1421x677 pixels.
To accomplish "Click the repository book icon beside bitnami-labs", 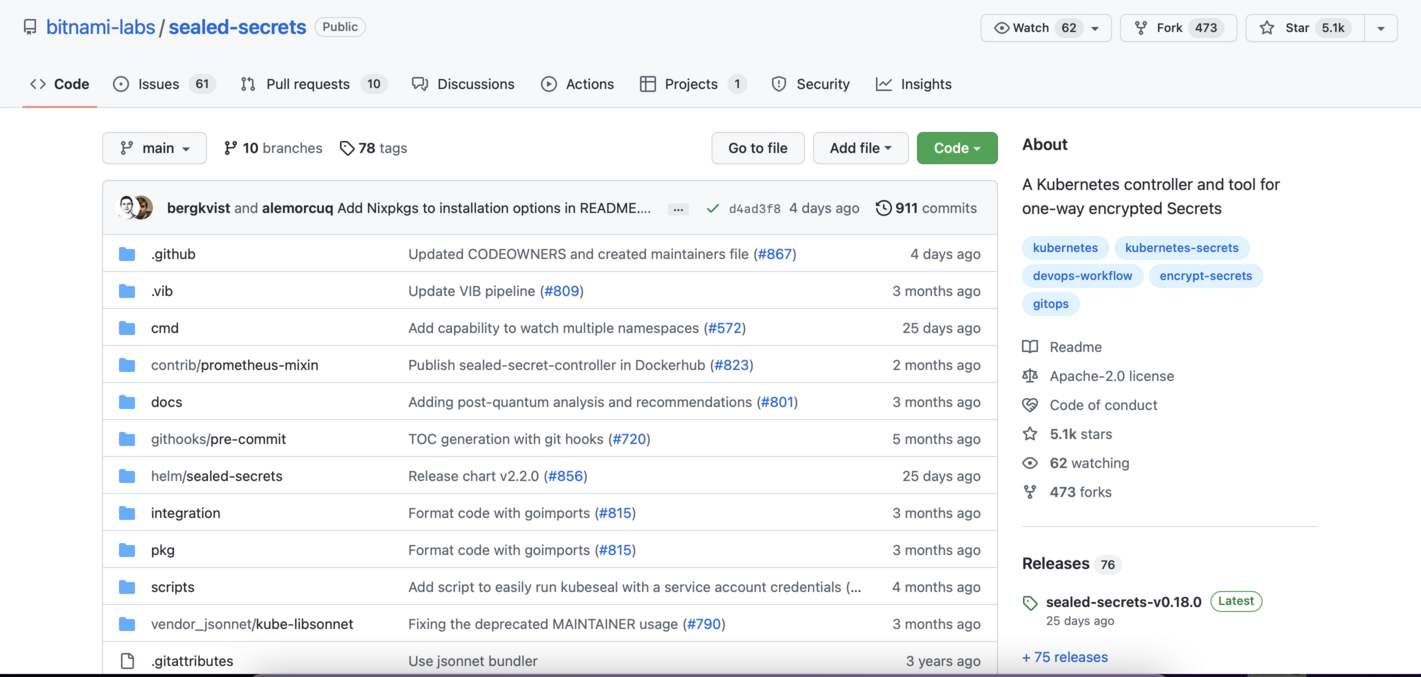I will pos(30,28).
